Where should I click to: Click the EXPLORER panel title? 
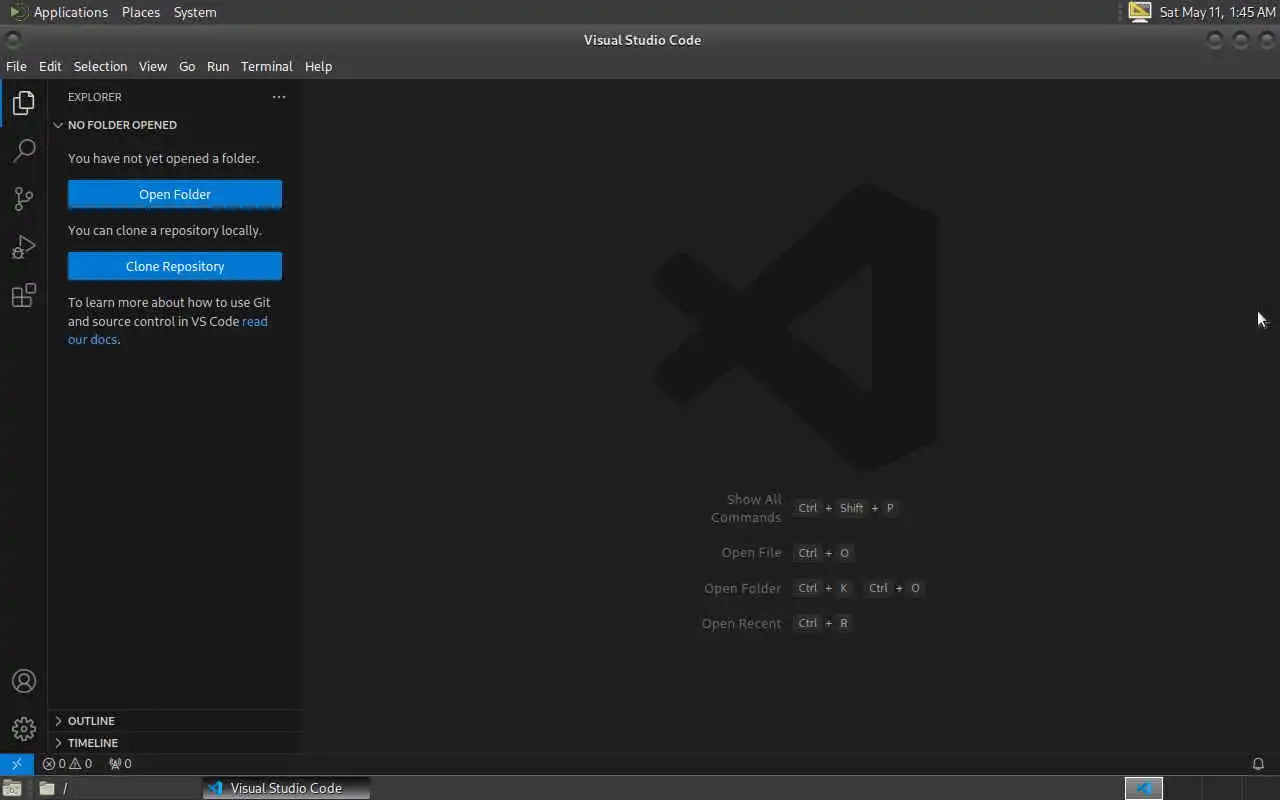coord(95,97)
